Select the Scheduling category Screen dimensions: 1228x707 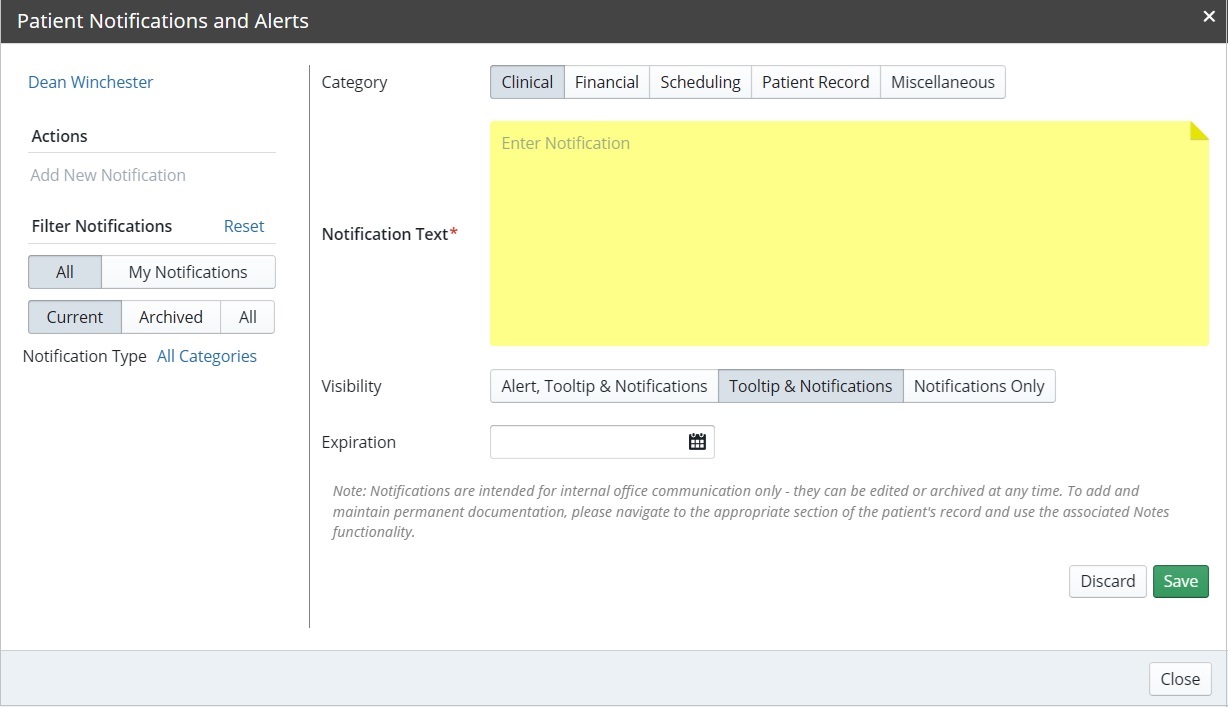(x=700, y=82)
